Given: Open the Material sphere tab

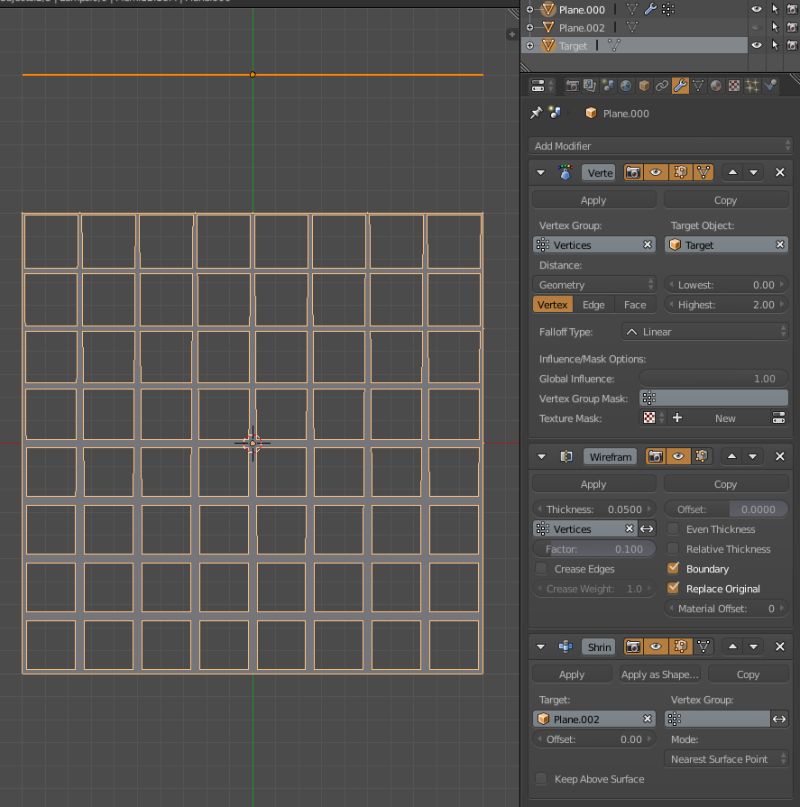Looking at the screenshot, I should click(x=716, y=85).
